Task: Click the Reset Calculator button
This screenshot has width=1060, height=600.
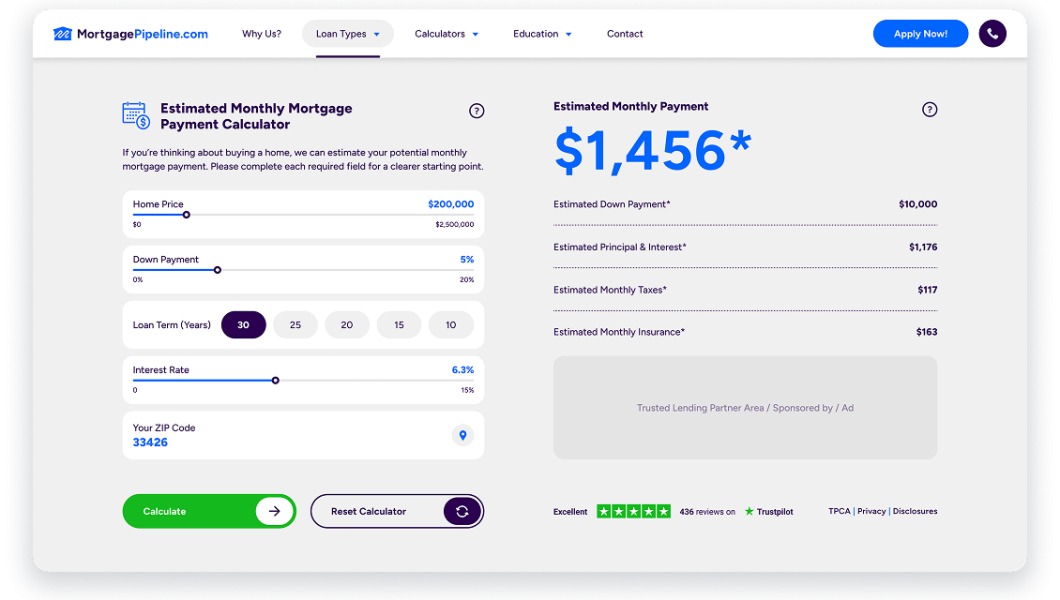Action: point(397,511)
